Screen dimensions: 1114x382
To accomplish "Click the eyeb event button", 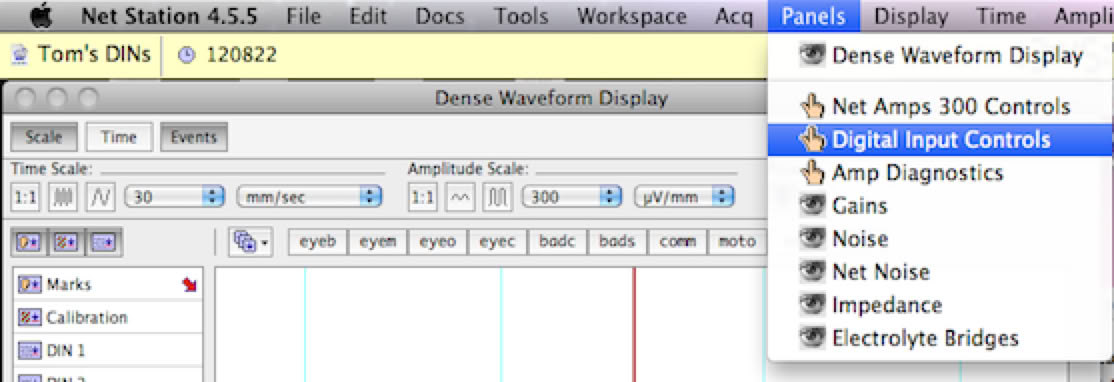I will point(318,242).
